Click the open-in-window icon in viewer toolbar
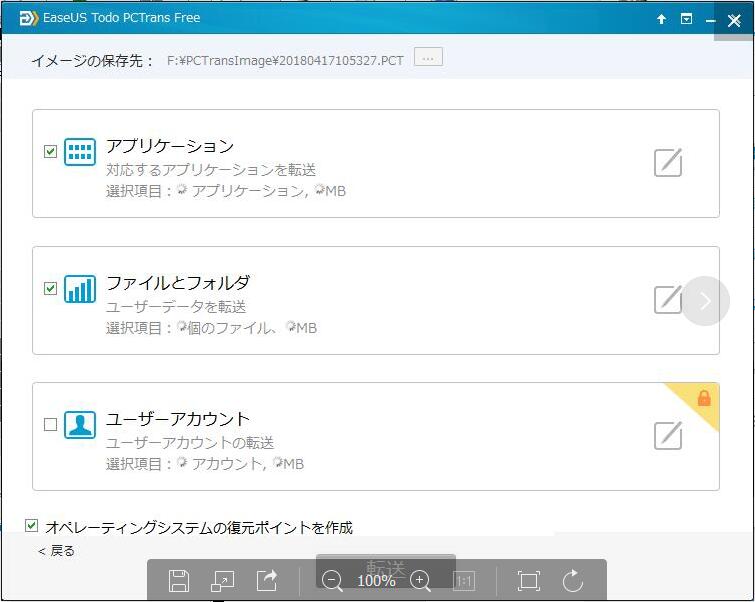The height and width of the screenshot is (602, 755). (x=222, y=580)
